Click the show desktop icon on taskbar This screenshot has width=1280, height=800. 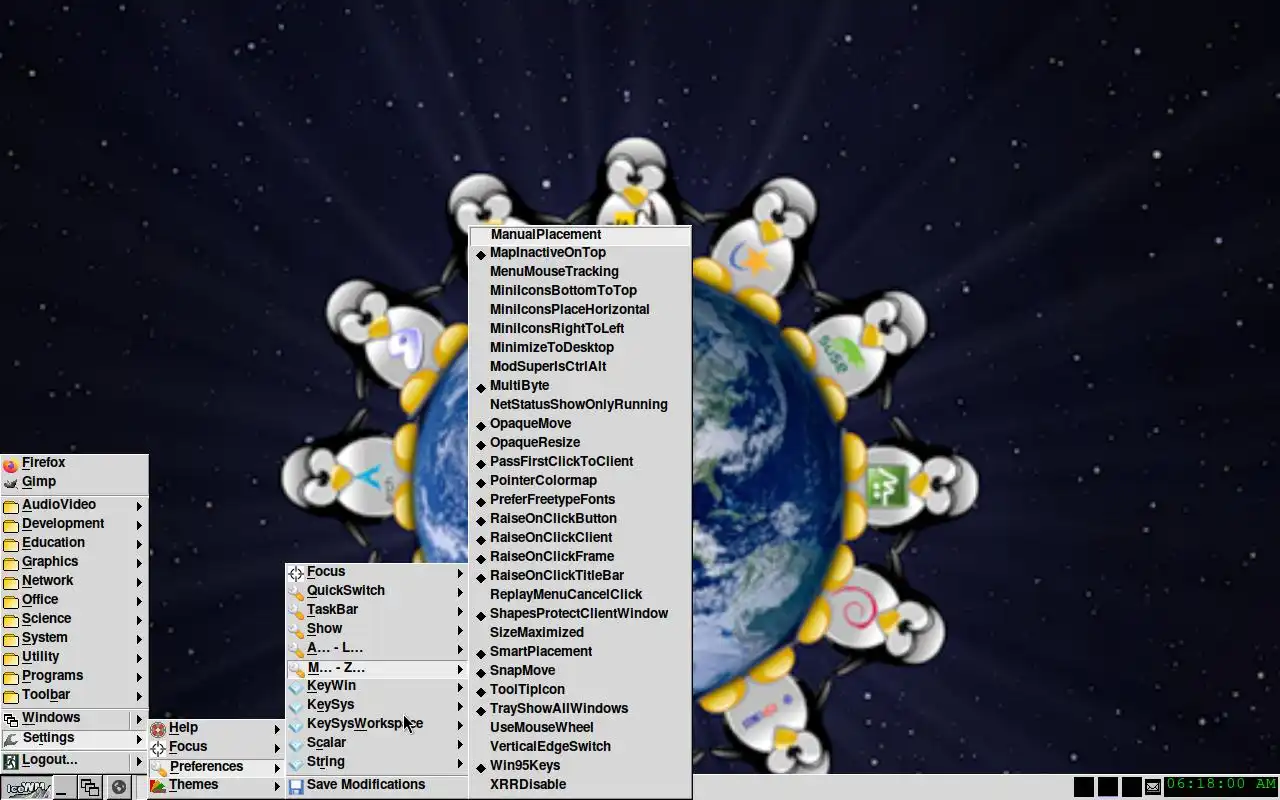pos(63,788)
